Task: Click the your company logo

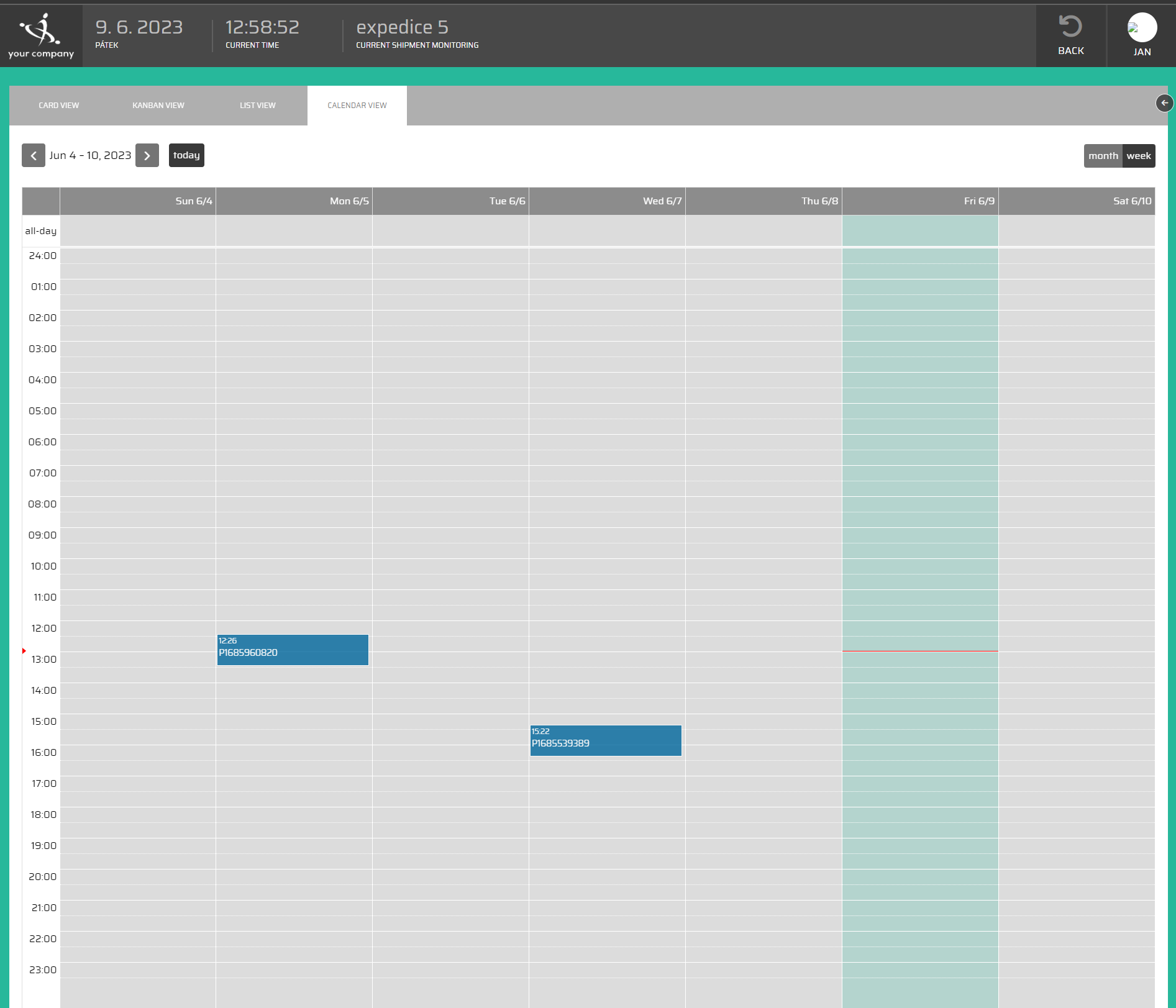Action: [x=41, y=36]
